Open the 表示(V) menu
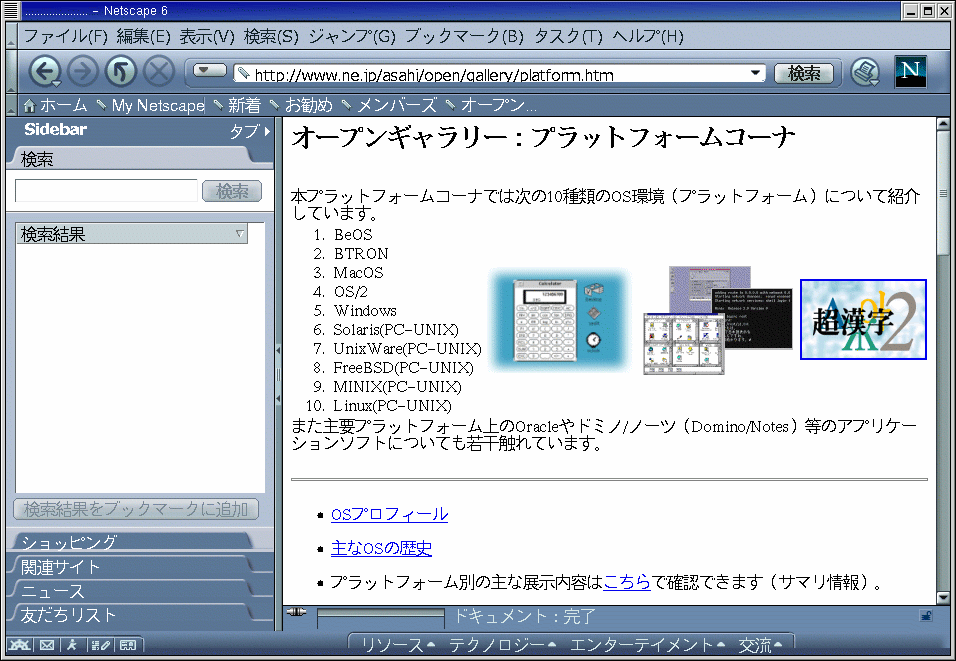This screenshot has width=956, height=661. click(x=207, y=36)
